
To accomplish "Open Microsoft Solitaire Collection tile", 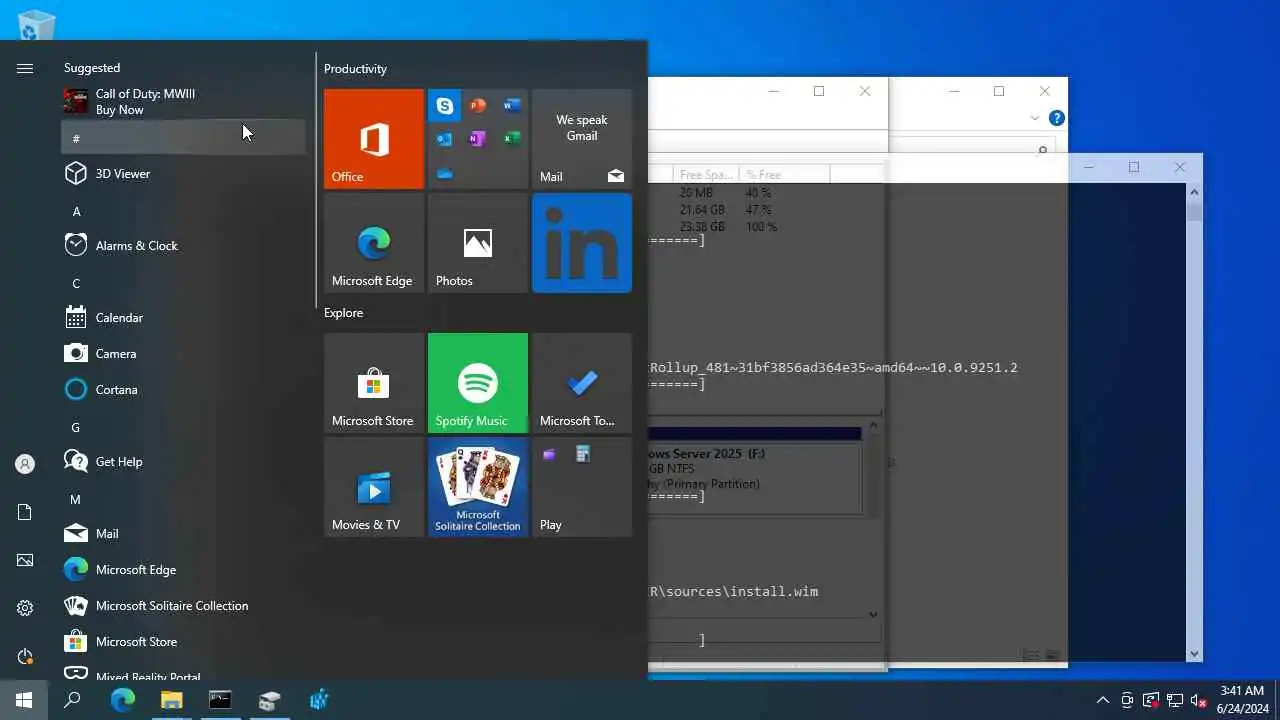I will click(x=478, y=487).
